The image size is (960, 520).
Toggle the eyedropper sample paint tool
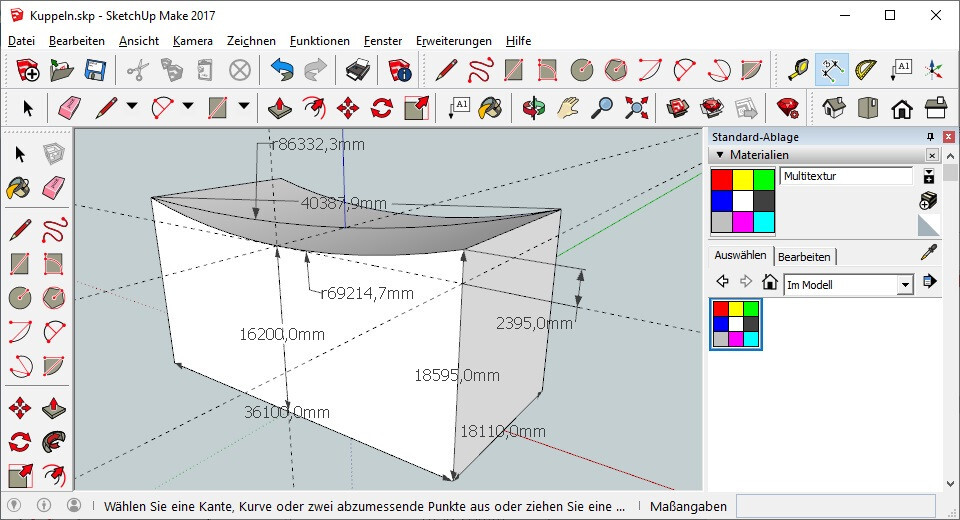(x=929, y=252)
